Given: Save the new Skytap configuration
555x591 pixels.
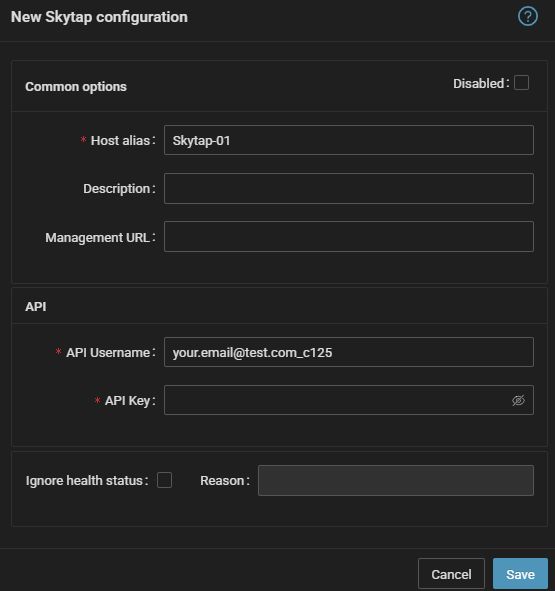Looking at the screenshot, I should point(520,574).
